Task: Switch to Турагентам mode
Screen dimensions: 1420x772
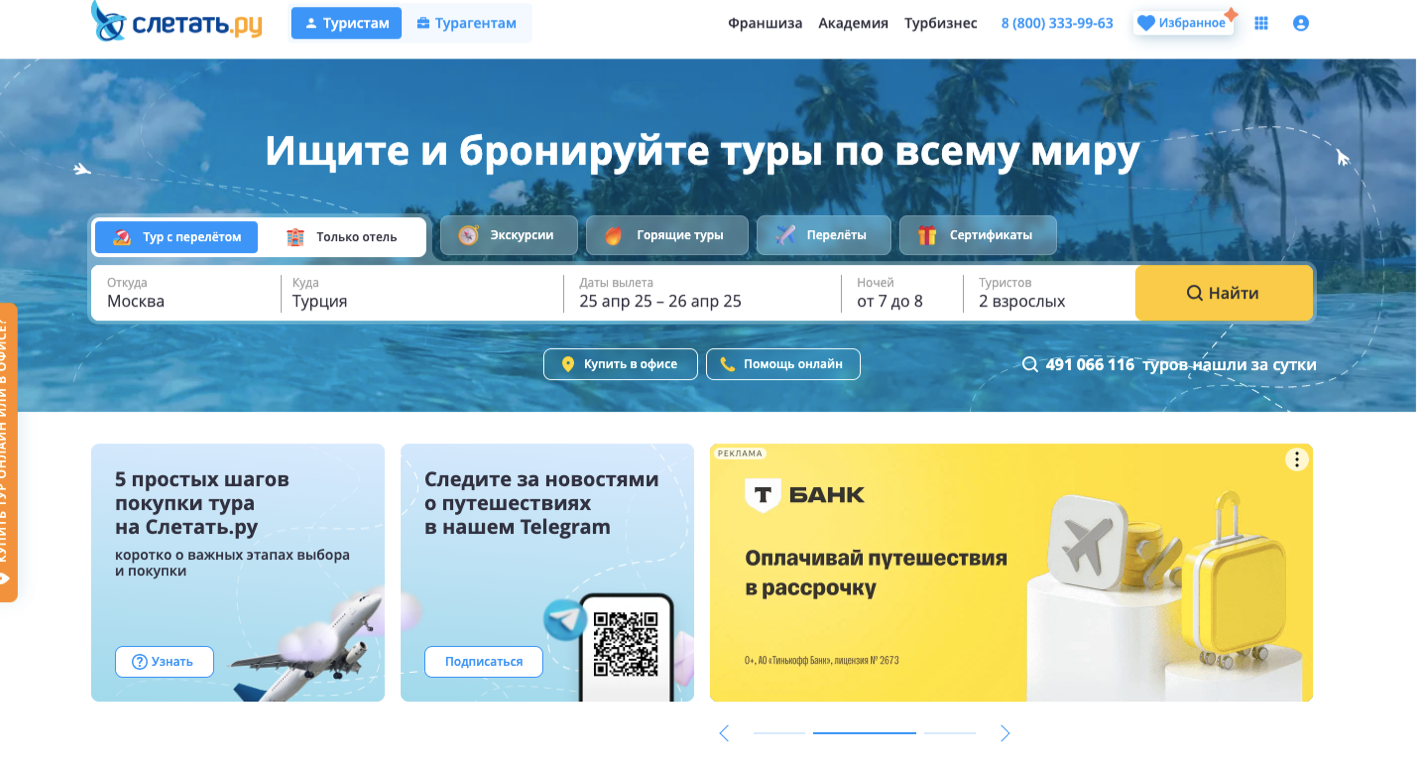Action: coord(467,23)
